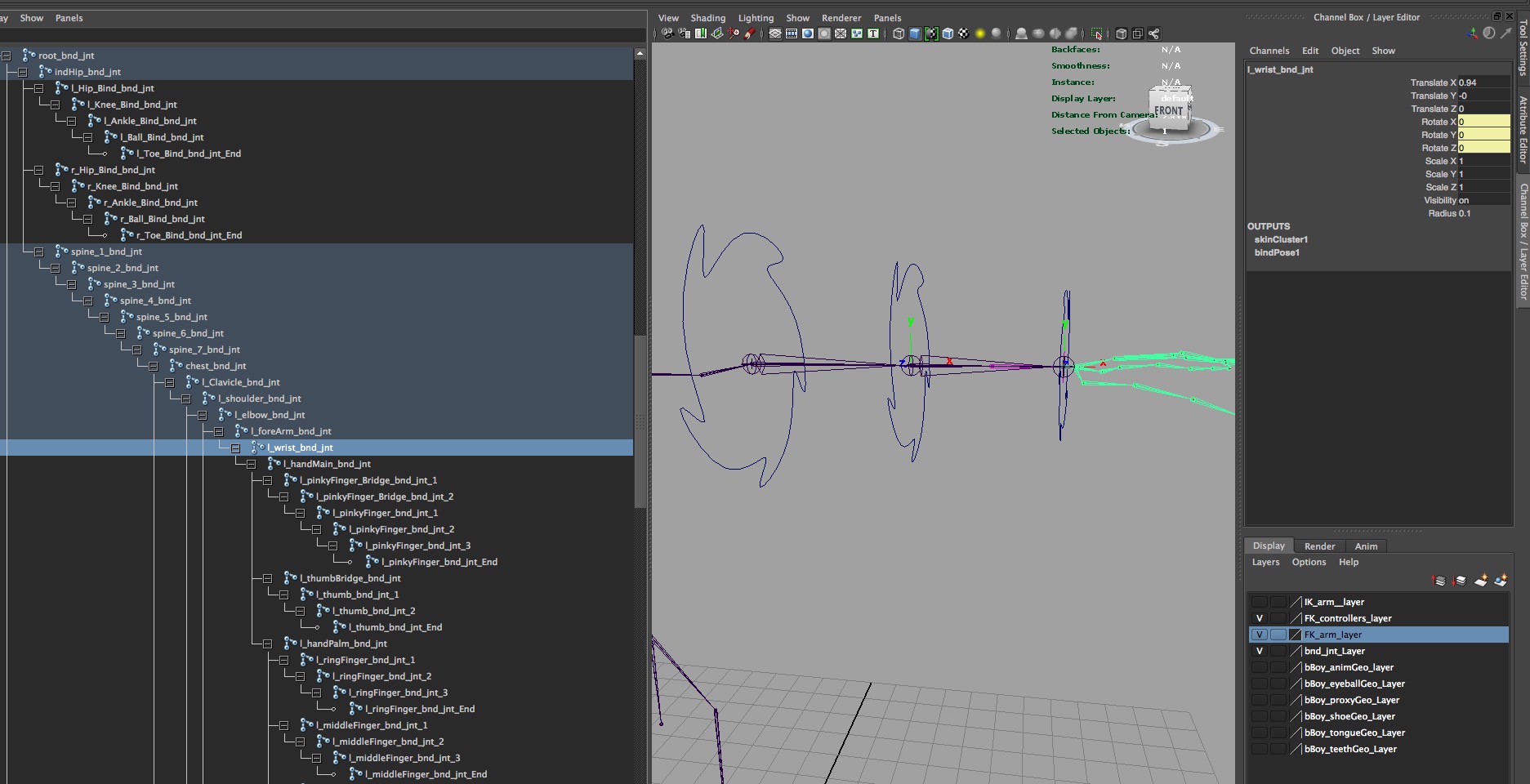The height and width of the screenshot is (784, 1530).
Task: Click the Rotate X value field
Action: pyautogui.click(x=1483, y=122)
